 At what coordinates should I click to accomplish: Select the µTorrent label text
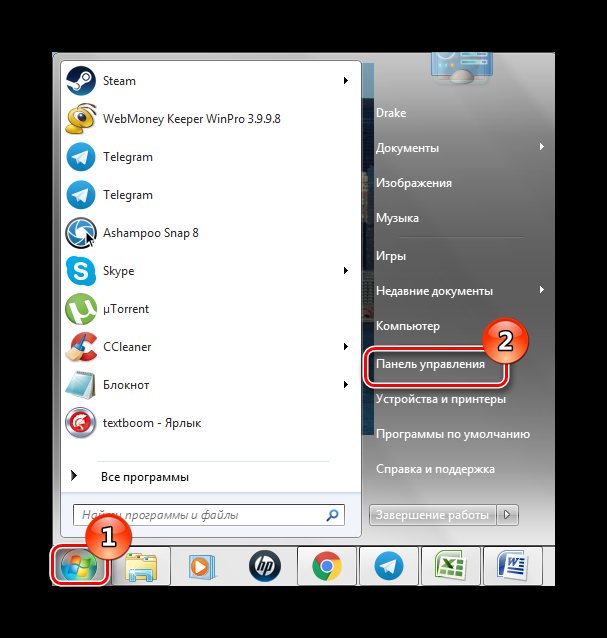point(126,309)
